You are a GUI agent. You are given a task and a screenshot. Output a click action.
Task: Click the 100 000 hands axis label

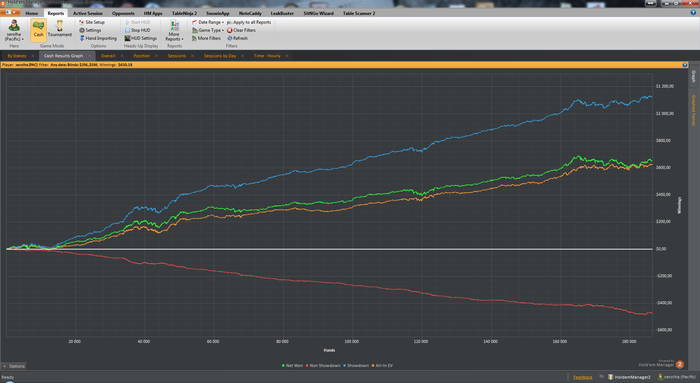point(351,341)
